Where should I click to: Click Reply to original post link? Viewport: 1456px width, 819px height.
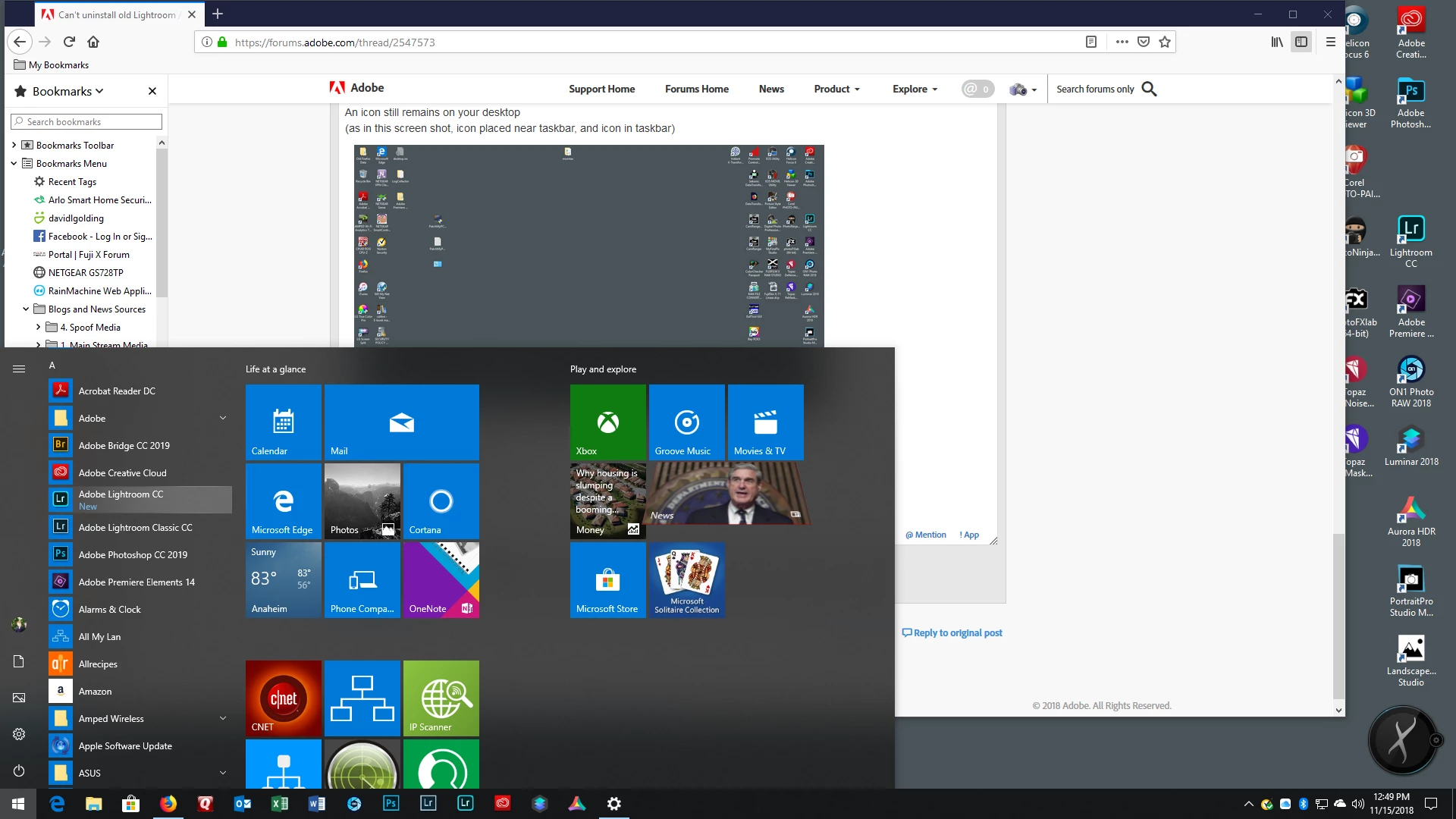957,632
